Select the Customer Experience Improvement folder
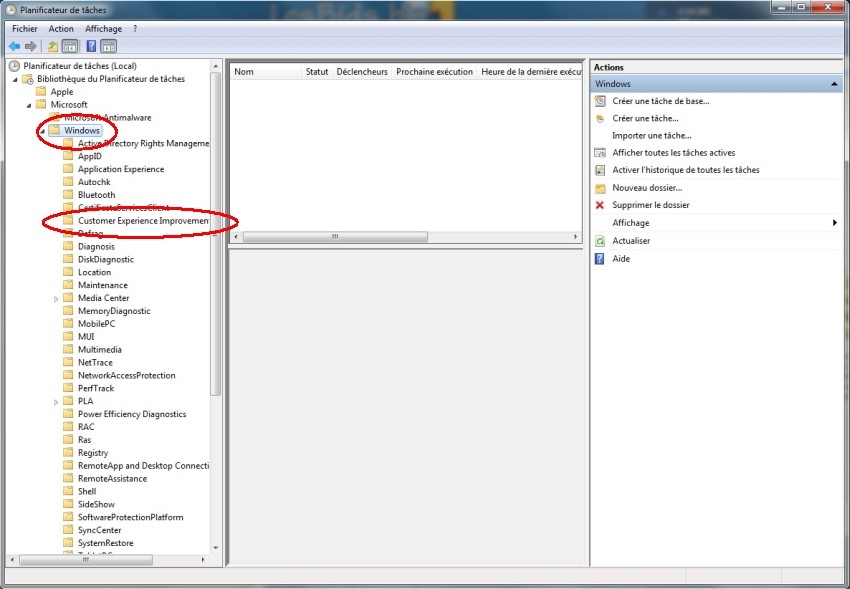 [143, 220]
